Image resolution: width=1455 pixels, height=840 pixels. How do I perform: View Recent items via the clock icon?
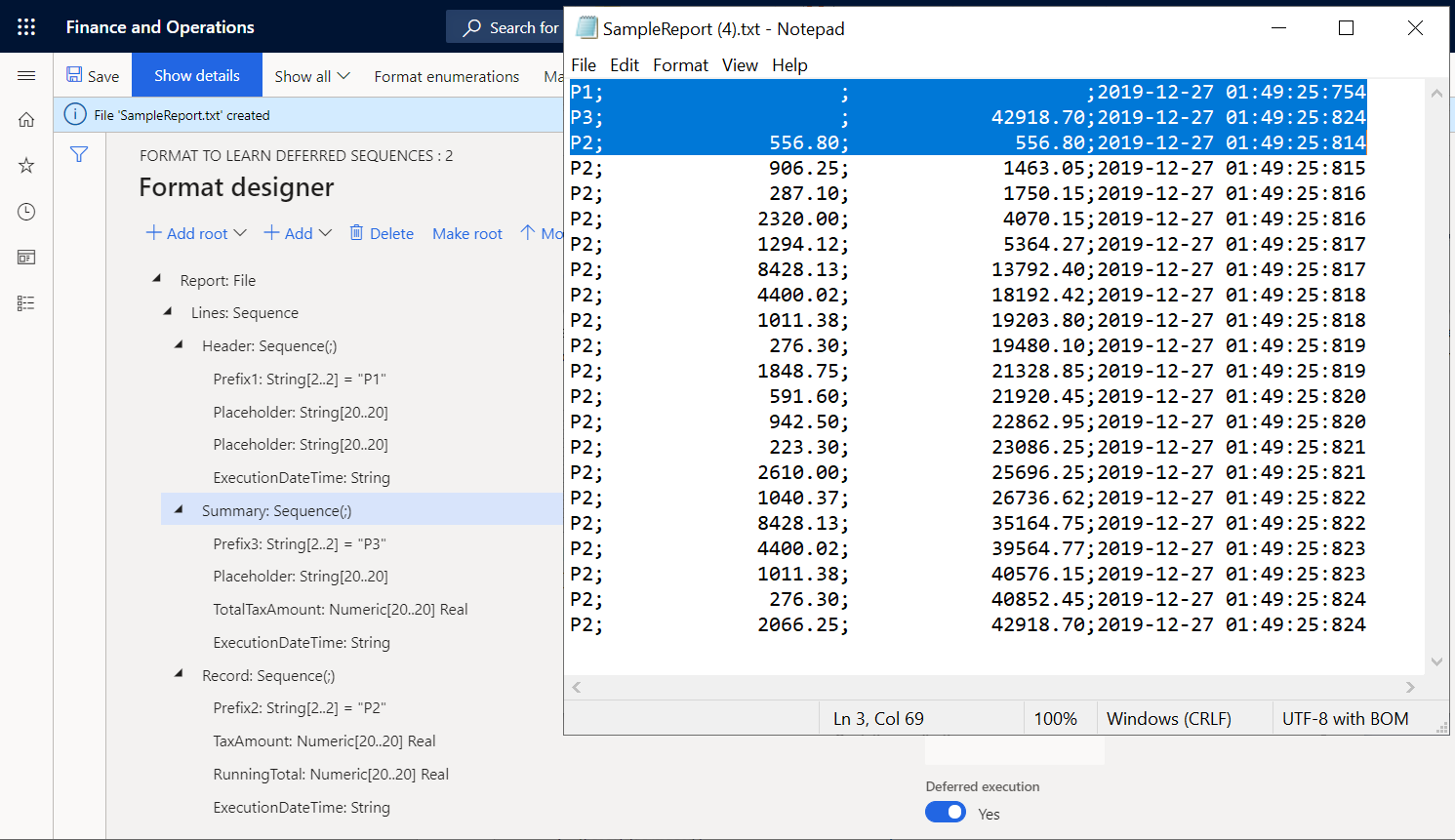[25, 211]
